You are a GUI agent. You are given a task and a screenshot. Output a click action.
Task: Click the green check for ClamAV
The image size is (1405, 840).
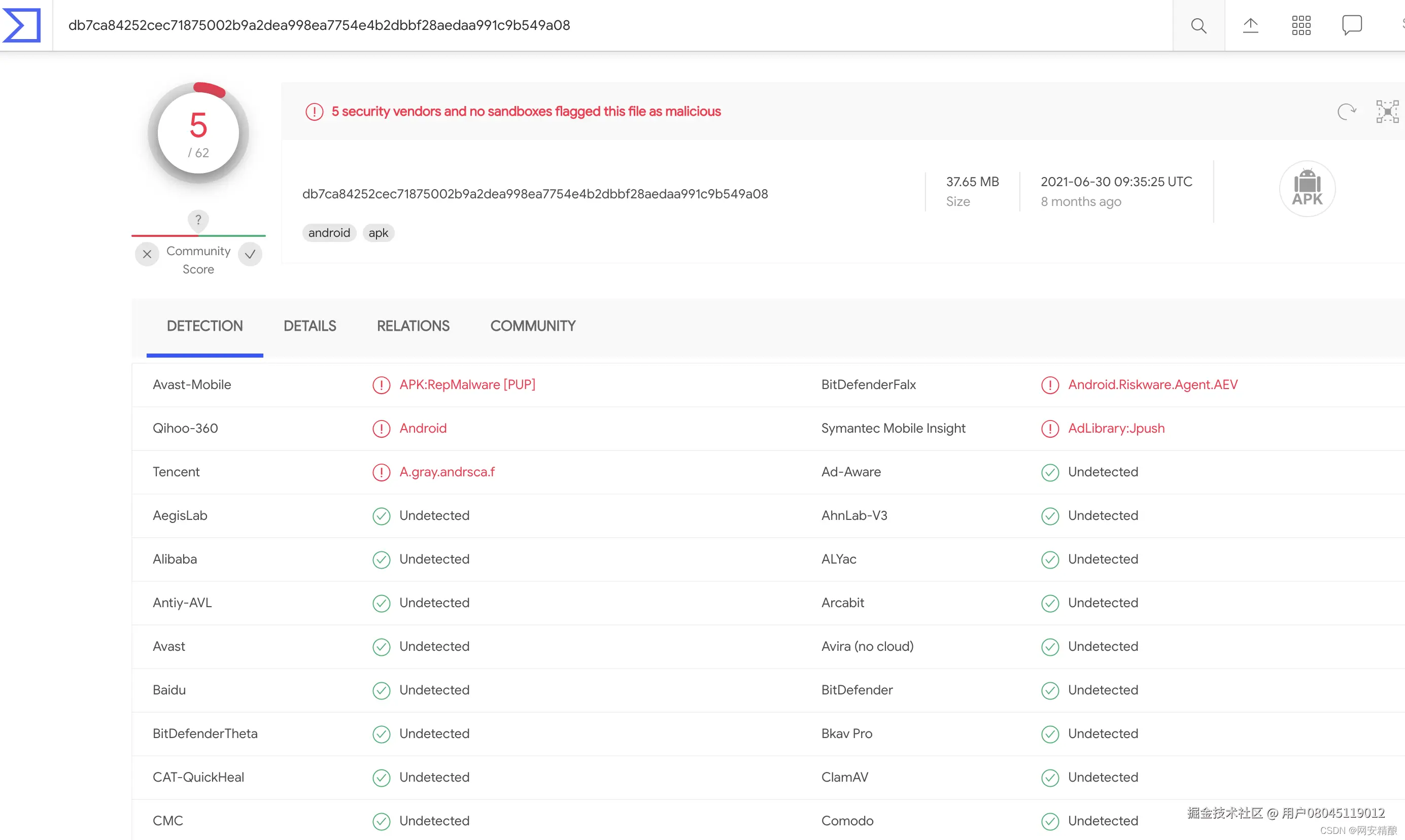pyautogui.click(x=1050, y=778)
